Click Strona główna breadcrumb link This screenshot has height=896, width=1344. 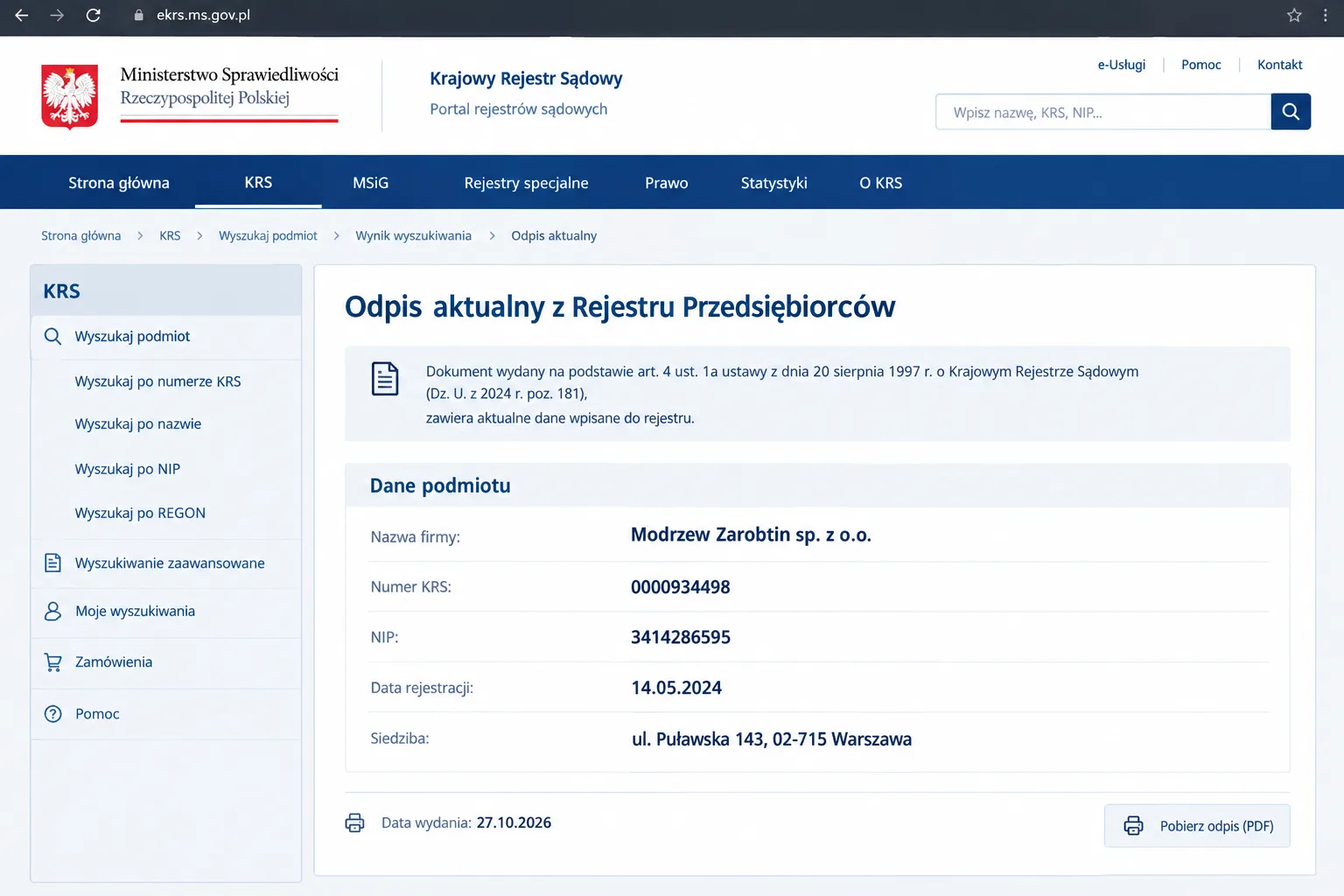80,235
